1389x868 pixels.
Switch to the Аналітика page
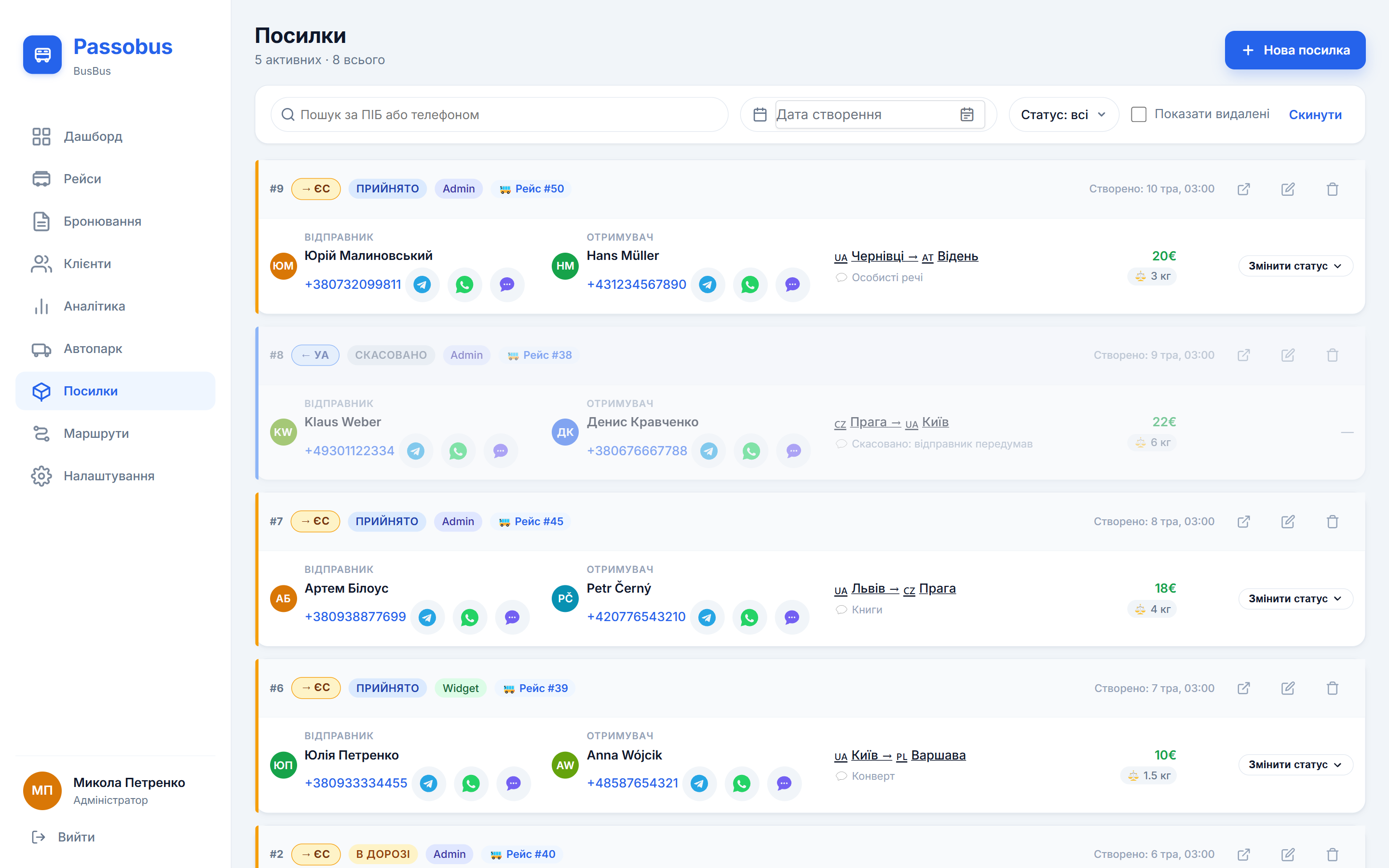pyautogui.click(x=115, y=307)
